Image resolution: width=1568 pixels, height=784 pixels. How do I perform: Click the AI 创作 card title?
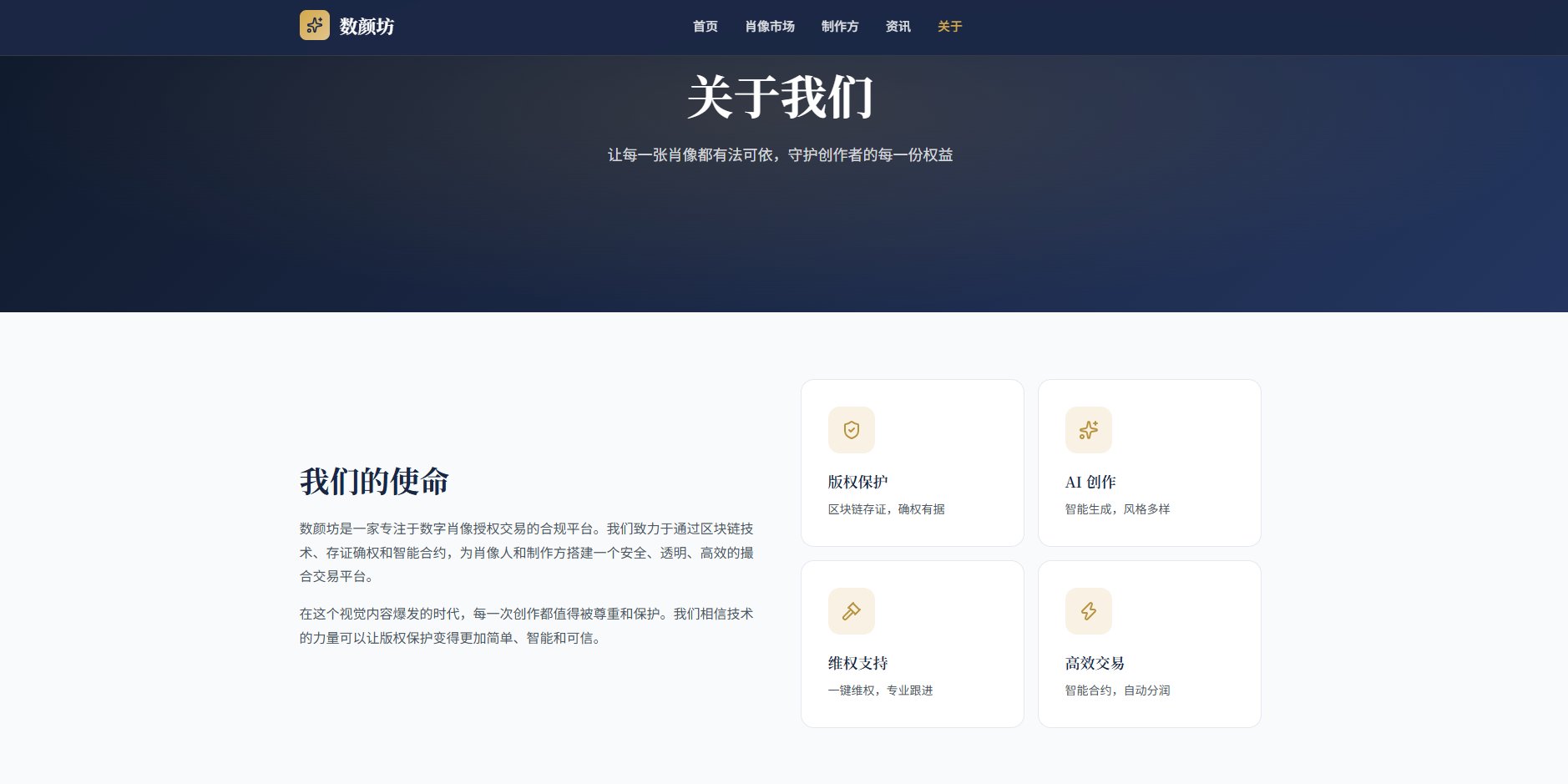(1090, 482)
